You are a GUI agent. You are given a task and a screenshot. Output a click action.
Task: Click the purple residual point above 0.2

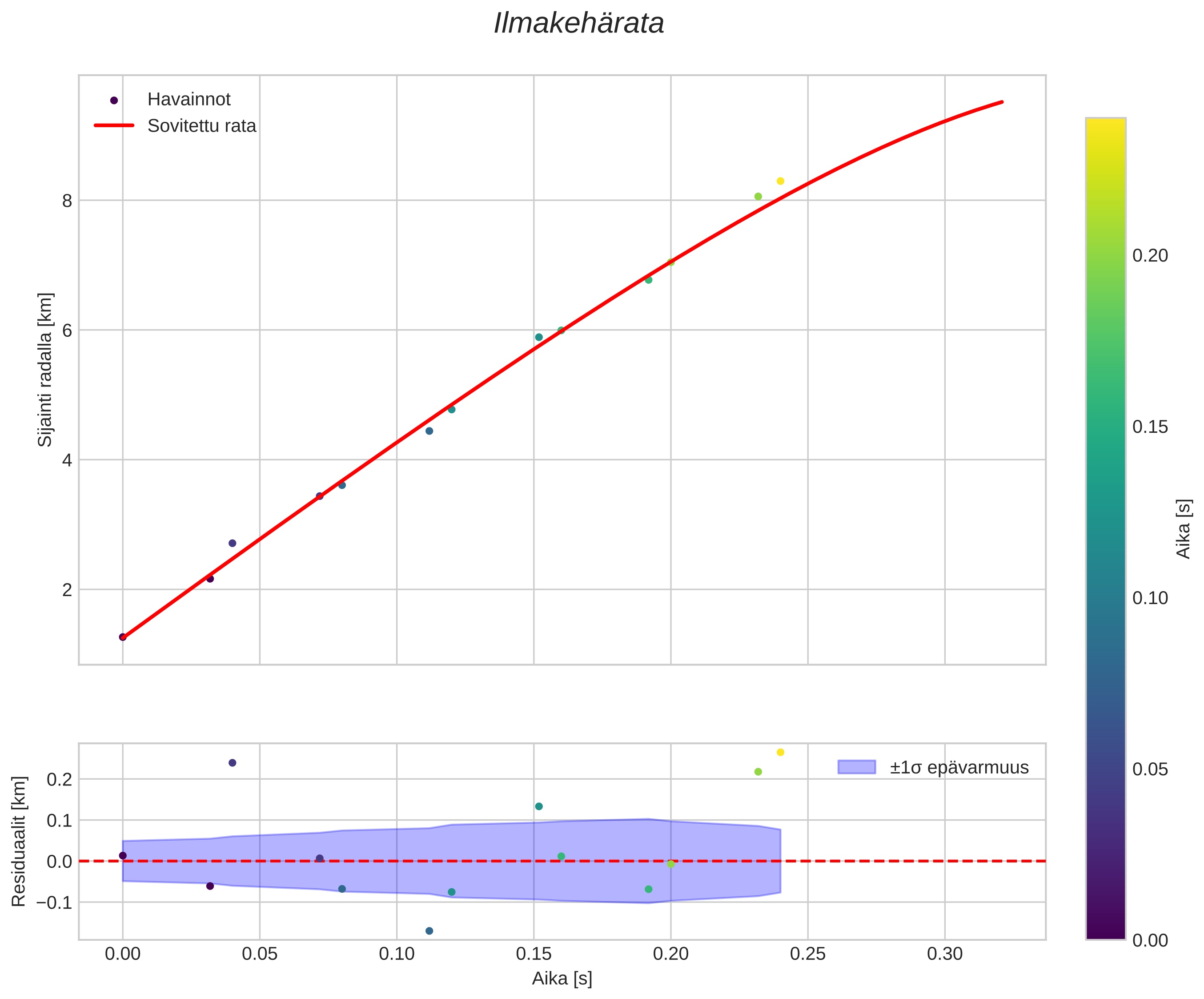pos(232,763)
